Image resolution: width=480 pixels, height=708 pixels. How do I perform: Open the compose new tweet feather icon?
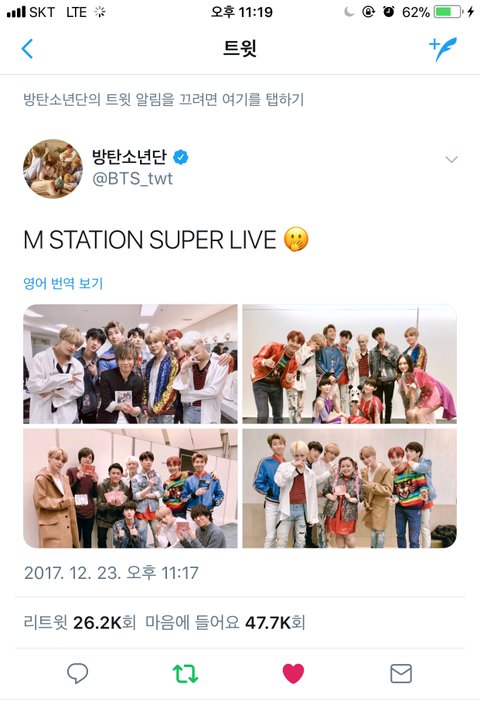pos(443,49)
